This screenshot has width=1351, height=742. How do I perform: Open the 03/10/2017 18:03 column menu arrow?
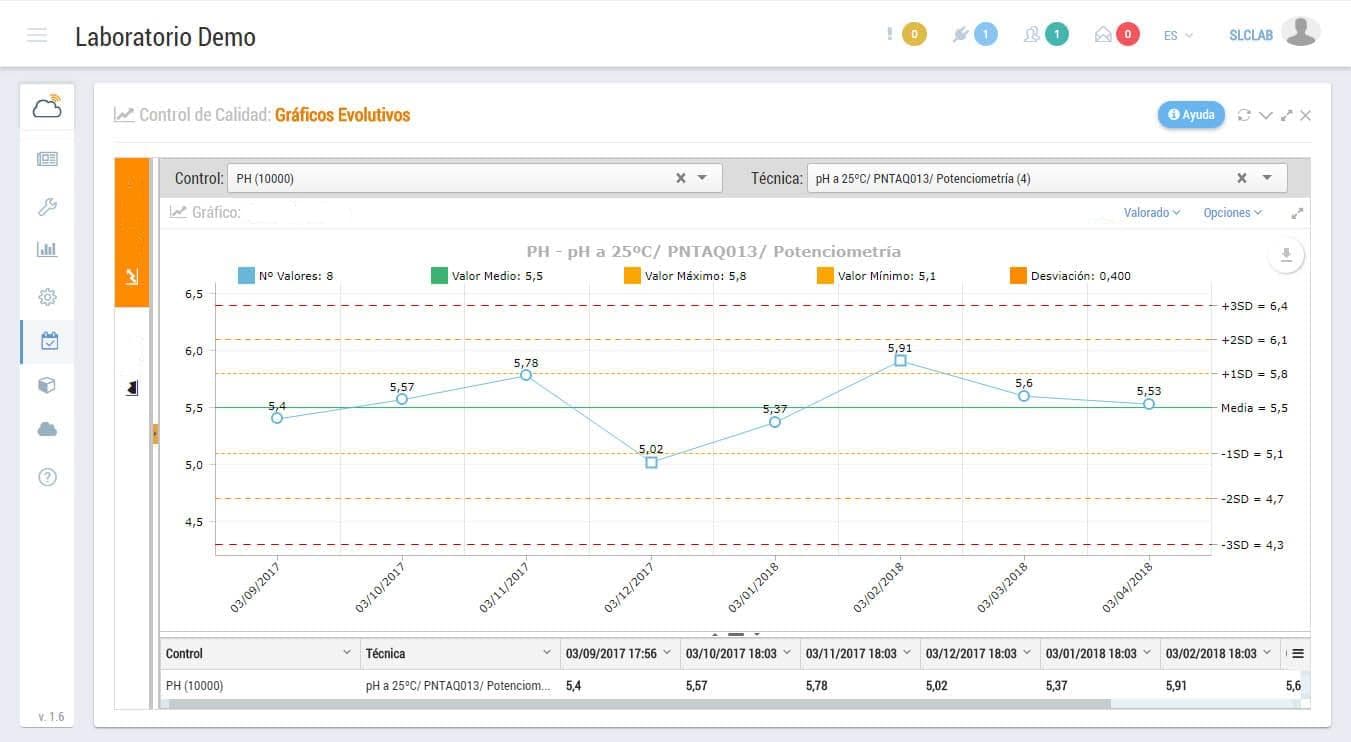(x=787, y=653)
